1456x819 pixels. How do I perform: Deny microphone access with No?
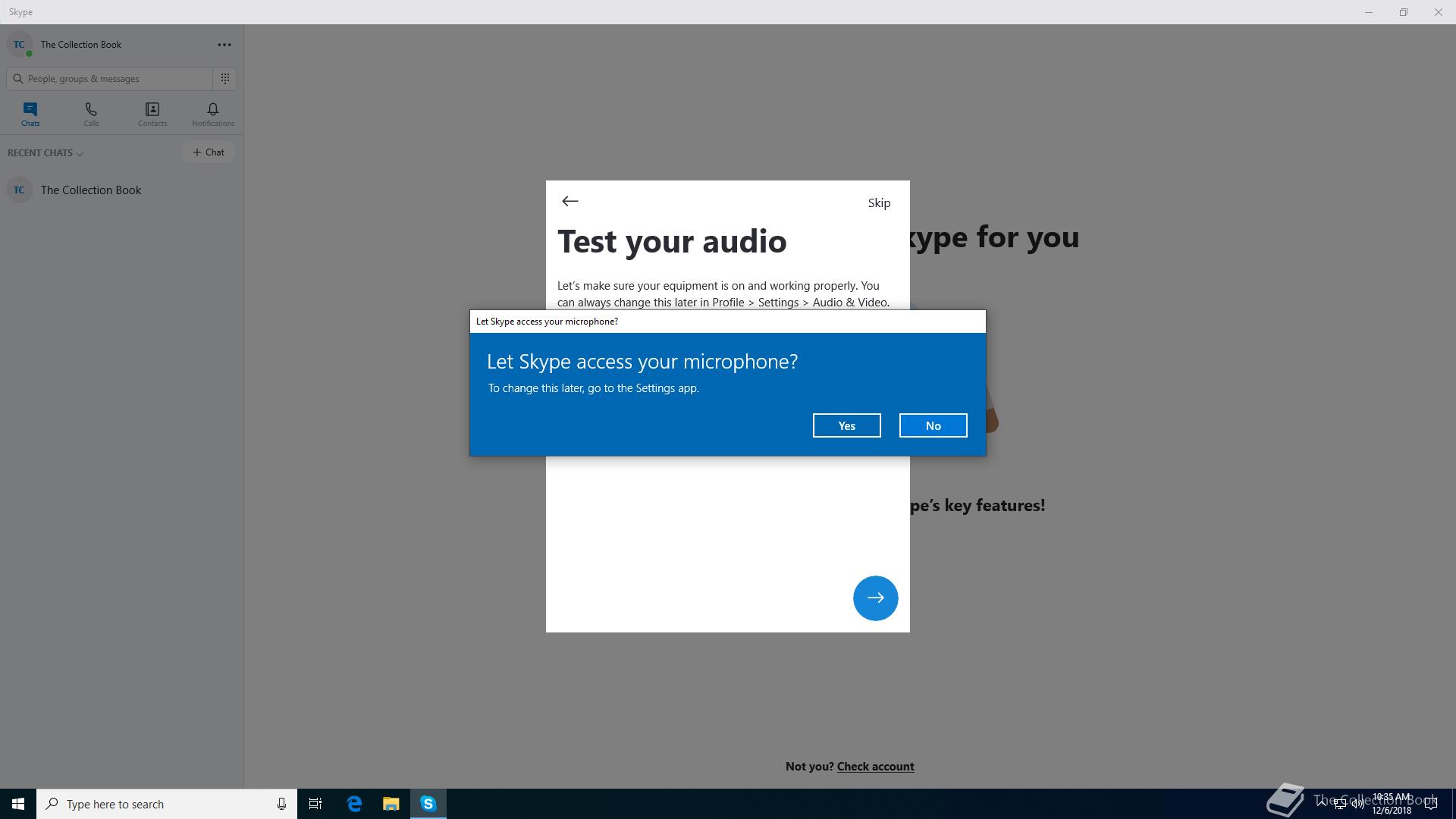coord(933,425)
